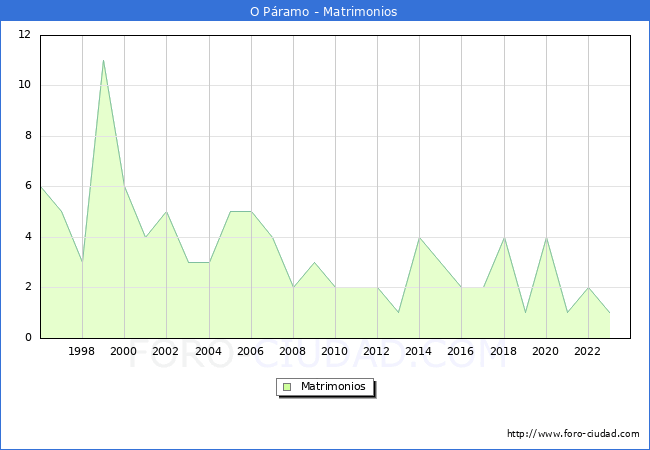Click the 1999 peak point at value 11

pos(103,60)
